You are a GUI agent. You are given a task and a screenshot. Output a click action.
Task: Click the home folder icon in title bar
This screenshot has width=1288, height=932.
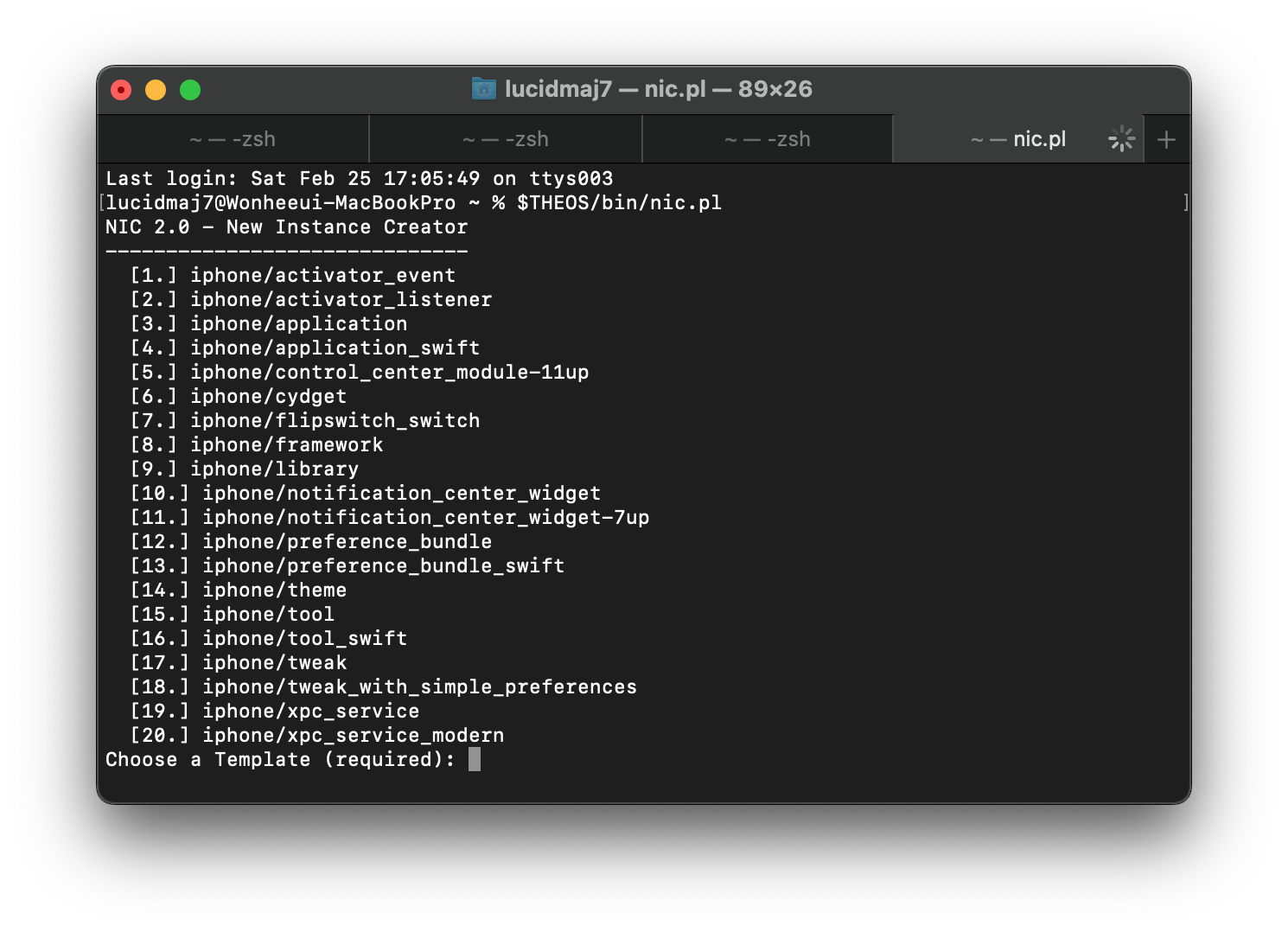(x=484, y=88)
